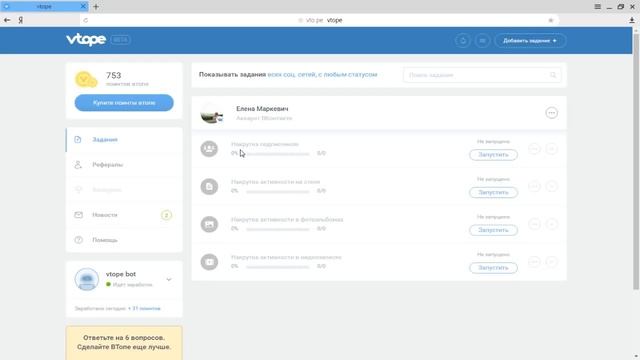Expand the vtope bot panel chevron

pos(169,280)
